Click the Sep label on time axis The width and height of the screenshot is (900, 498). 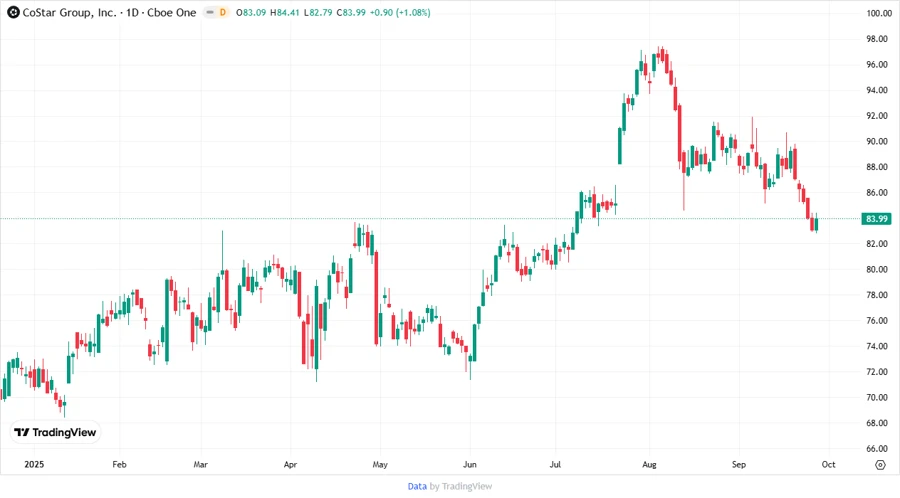click(739, 464)
